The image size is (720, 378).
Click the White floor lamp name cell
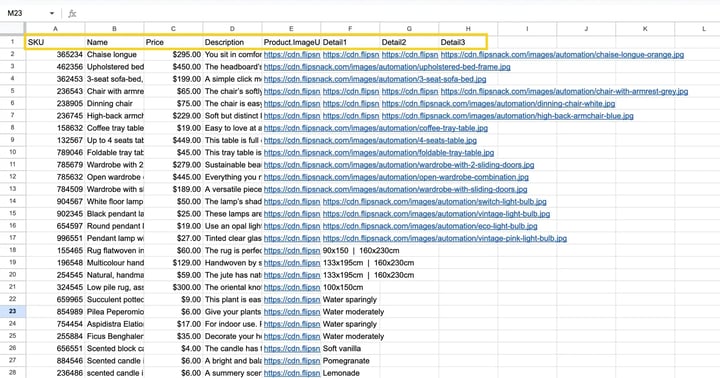pyautogui.click(x=114, y=201)
